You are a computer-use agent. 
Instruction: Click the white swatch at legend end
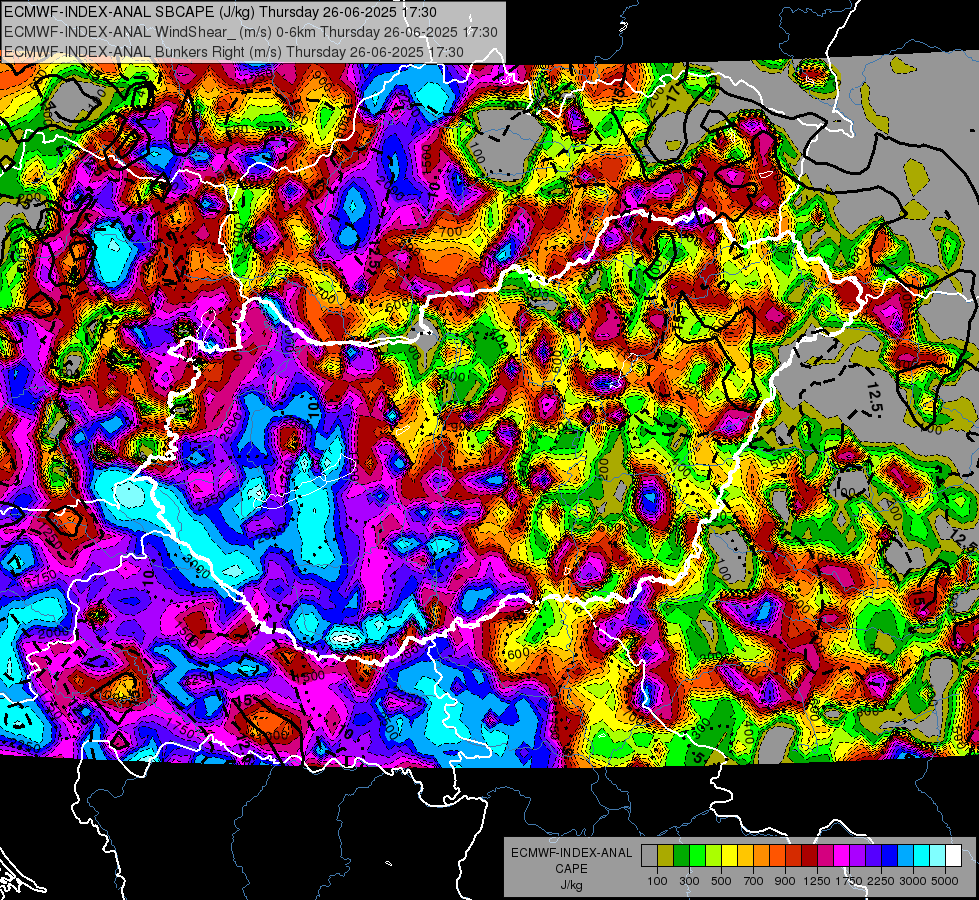pyautogui.click(x=953, y=855)
